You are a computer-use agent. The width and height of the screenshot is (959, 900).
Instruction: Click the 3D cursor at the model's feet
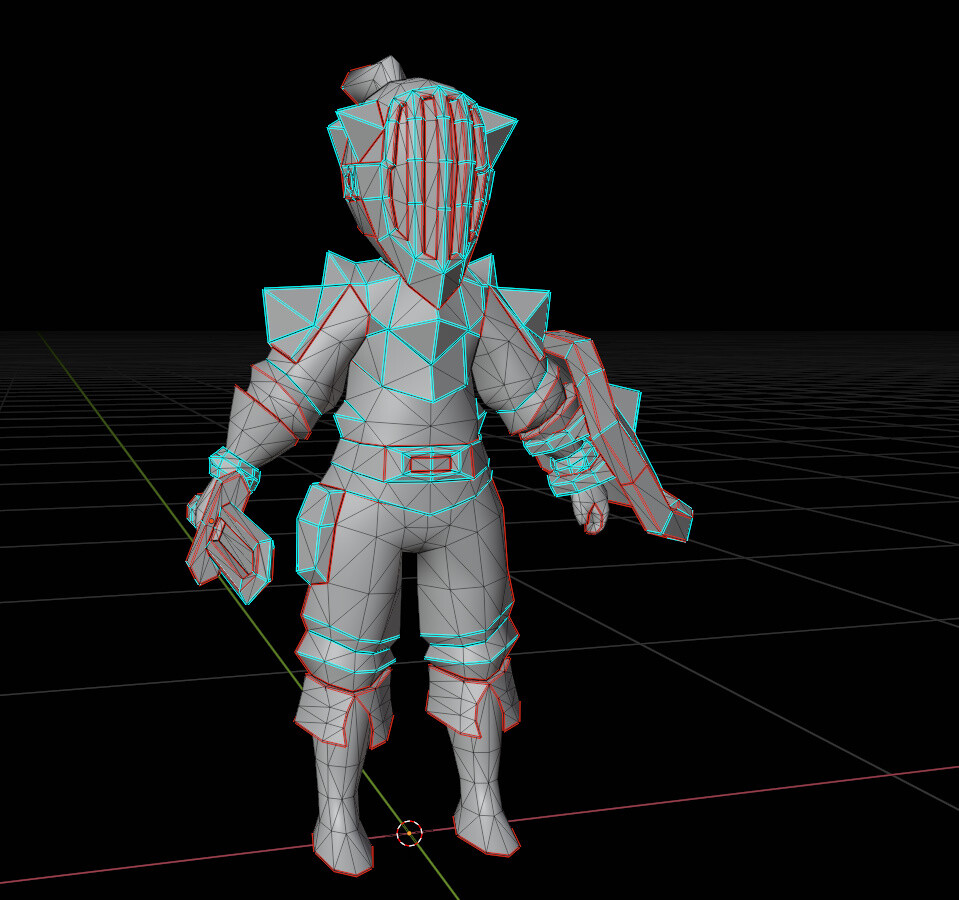pyautogui.click(x=410, y=833)
